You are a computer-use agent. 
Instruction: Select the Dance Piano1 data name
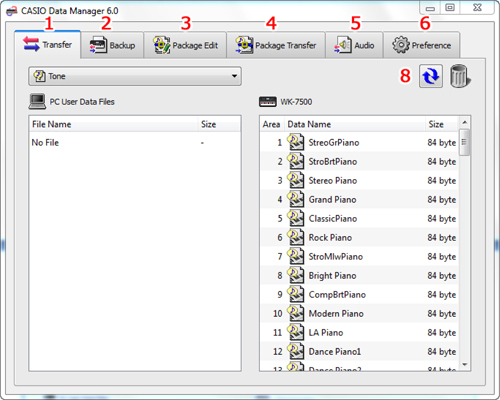point(335,352)
